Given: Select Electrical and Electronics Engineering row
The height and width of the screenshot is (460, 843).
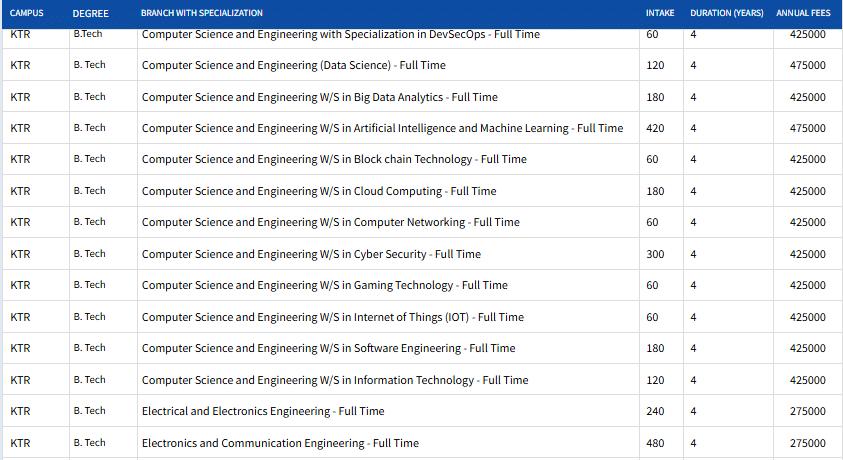Looking at the screenshot, I should pos(263,411).
